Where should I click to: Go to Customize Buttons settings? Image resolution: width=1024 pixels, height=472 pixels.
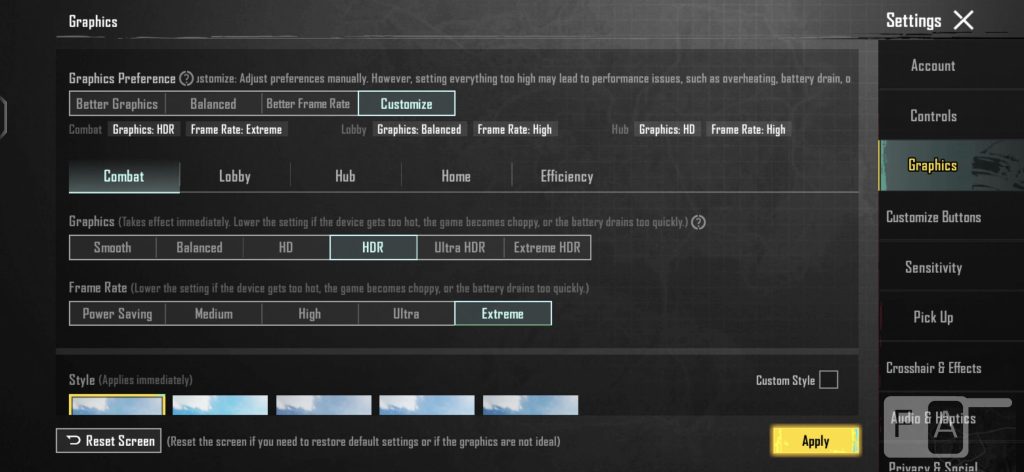click(x=933, y=217)
